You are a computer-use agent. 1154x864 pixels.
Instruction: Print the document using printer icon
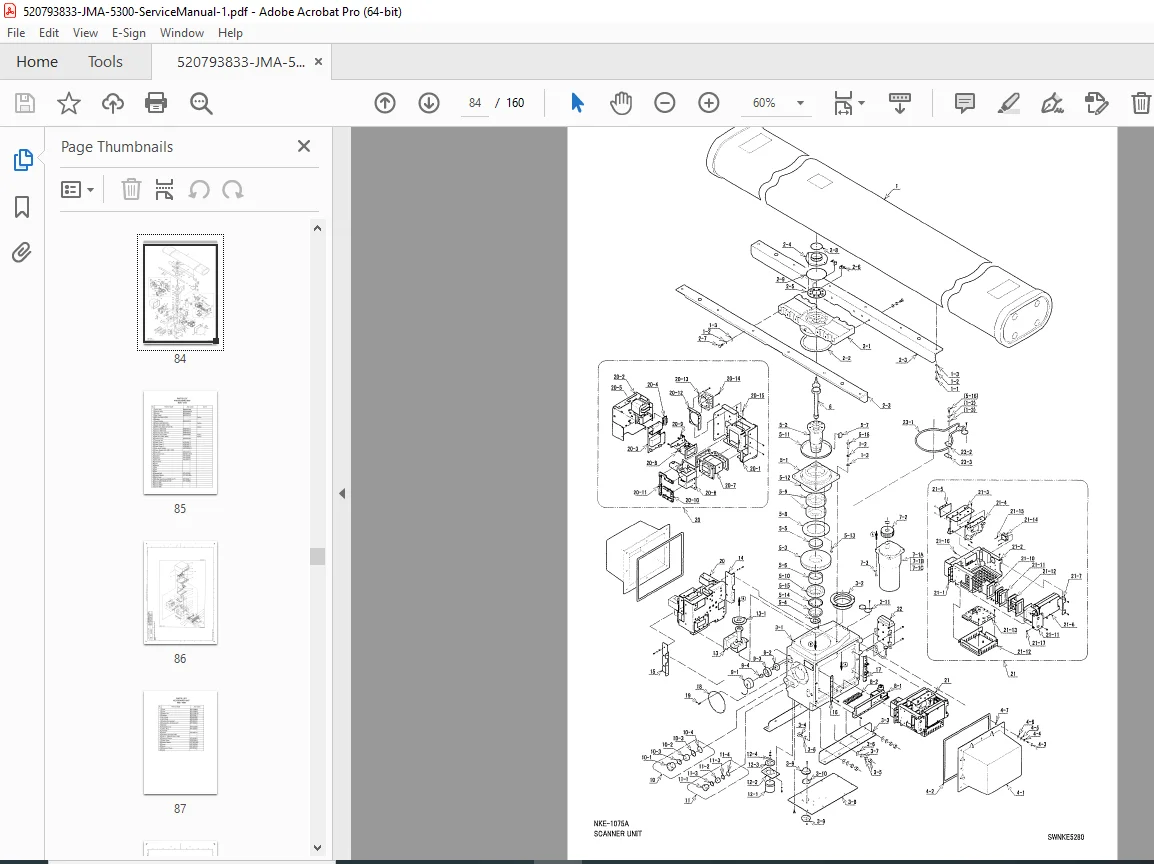click(156, 103)
